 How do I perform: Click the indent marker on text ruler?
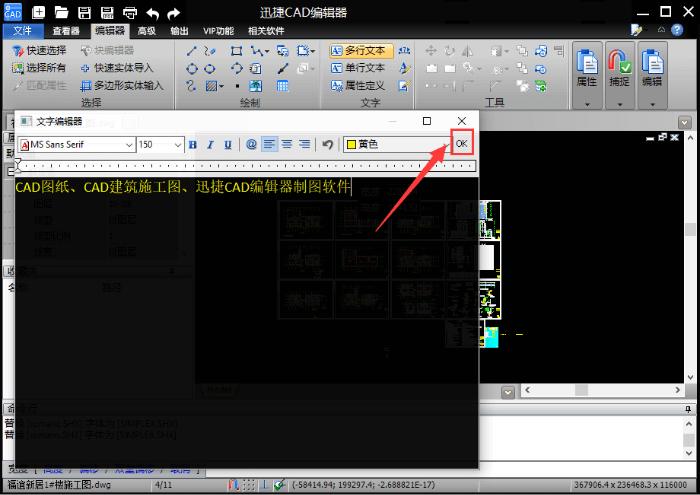18,164
